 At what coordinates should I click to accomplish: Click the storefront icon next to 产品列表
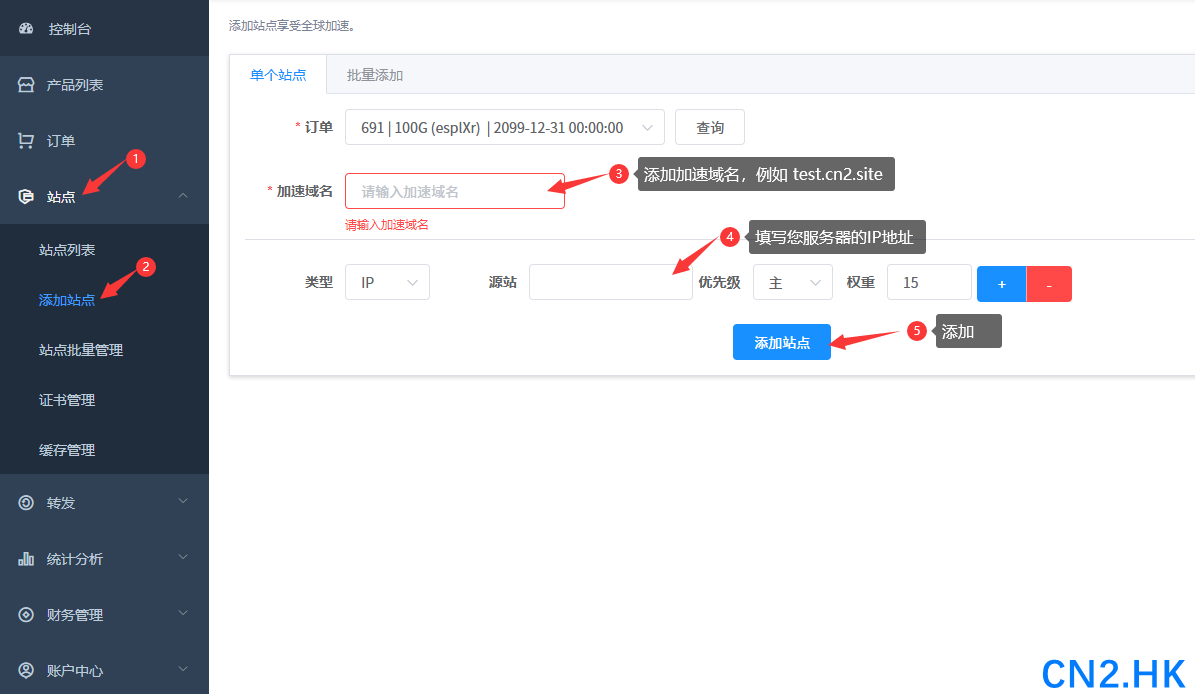click(26, 85)
